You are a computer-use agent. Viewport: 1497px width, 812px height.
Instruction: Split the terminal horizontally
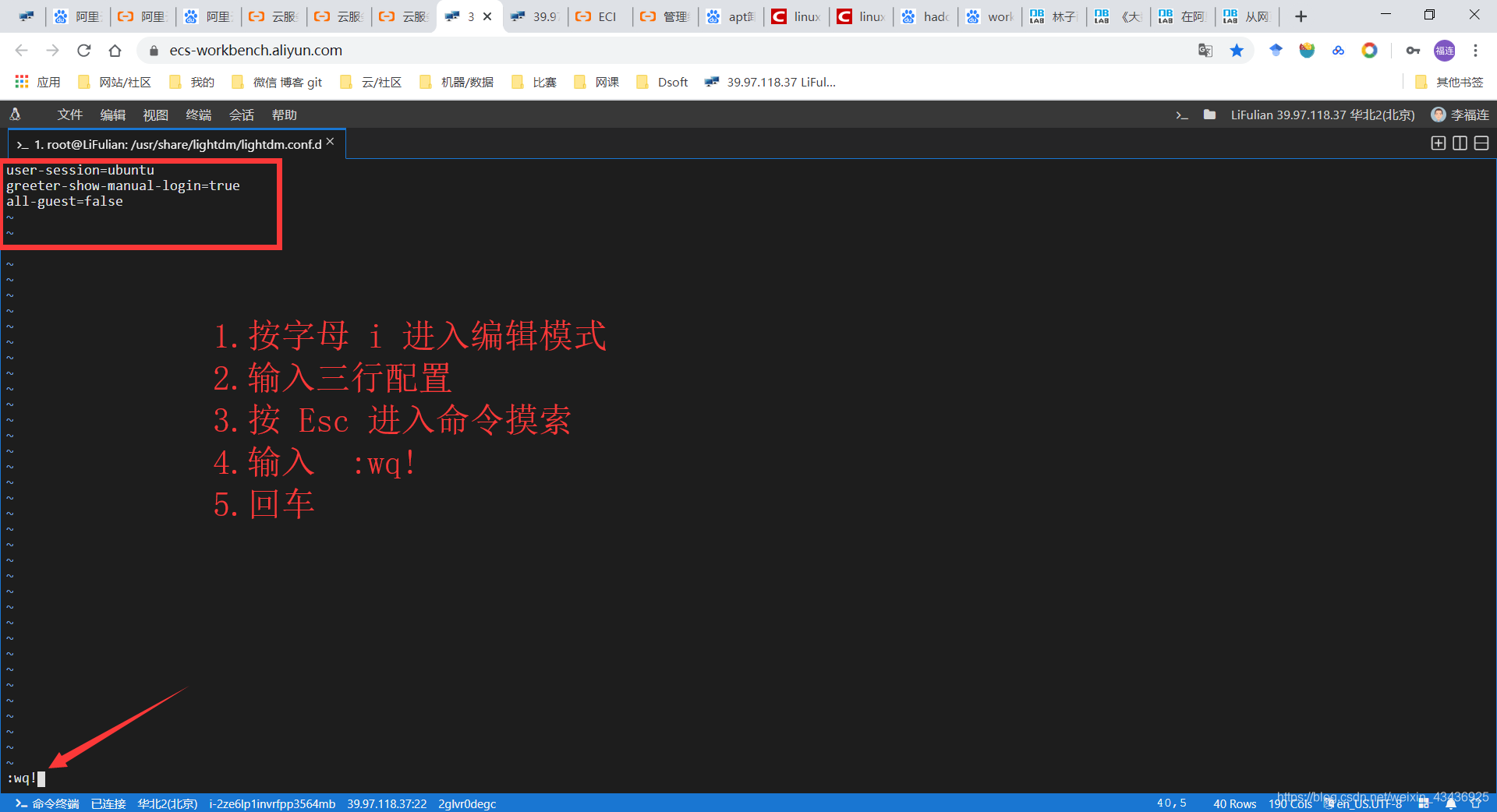click(x=1481, y=143)
